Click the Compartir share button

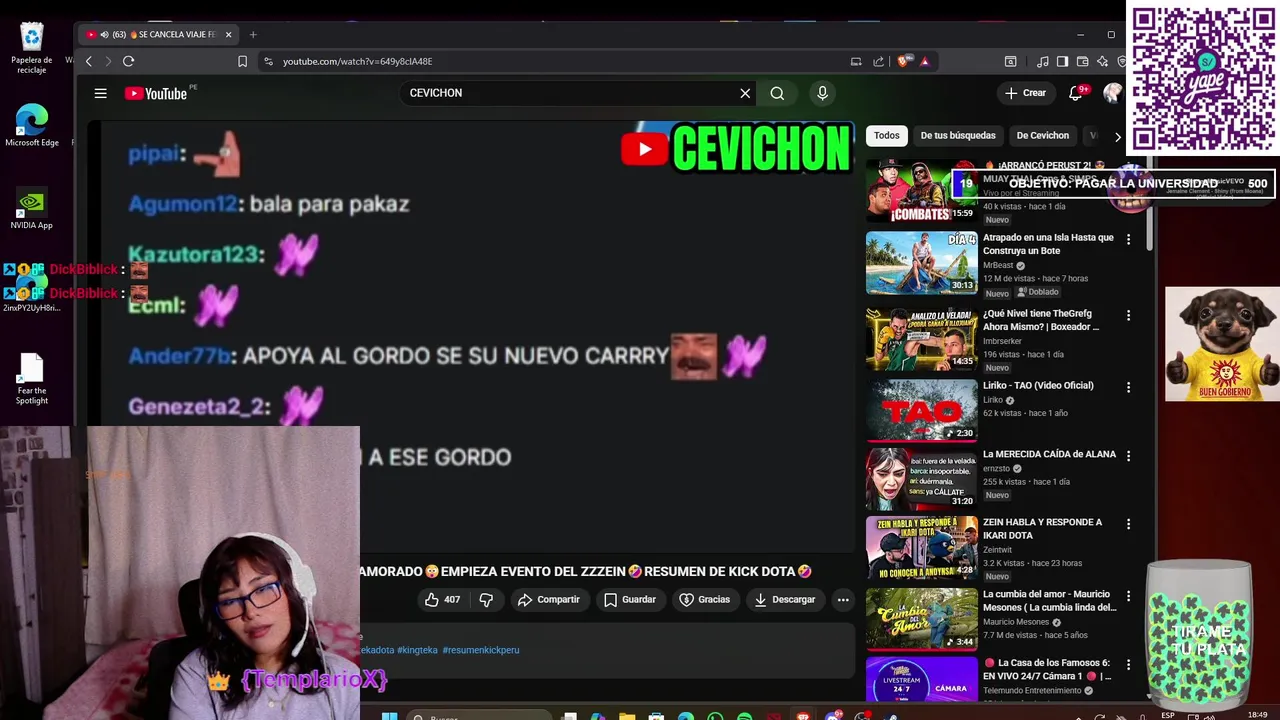(x=548, y=600)
